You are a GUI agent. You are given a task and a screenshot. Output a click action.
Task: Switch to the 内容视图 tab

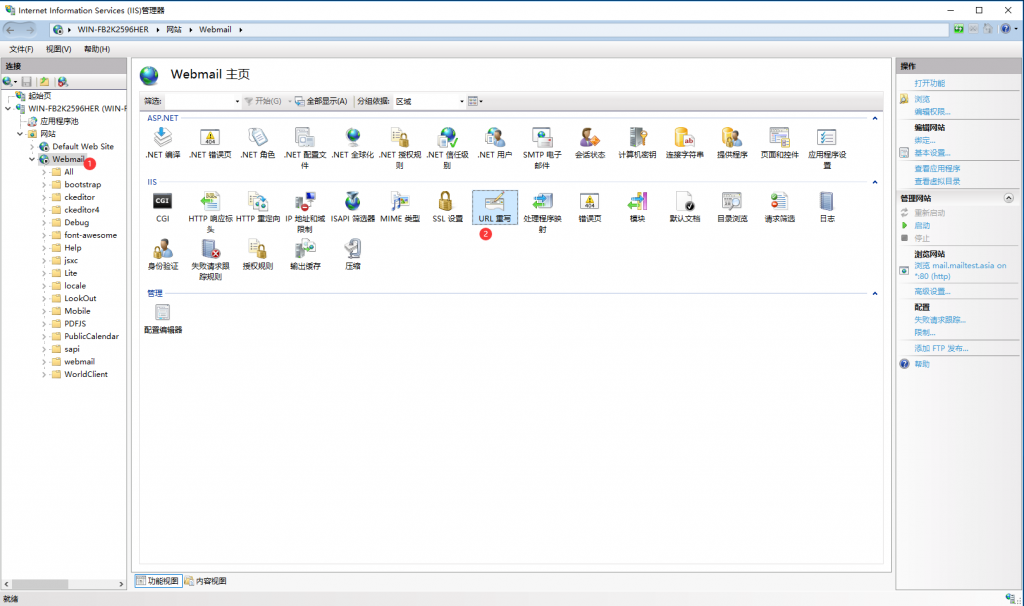[x=206, y=581]
